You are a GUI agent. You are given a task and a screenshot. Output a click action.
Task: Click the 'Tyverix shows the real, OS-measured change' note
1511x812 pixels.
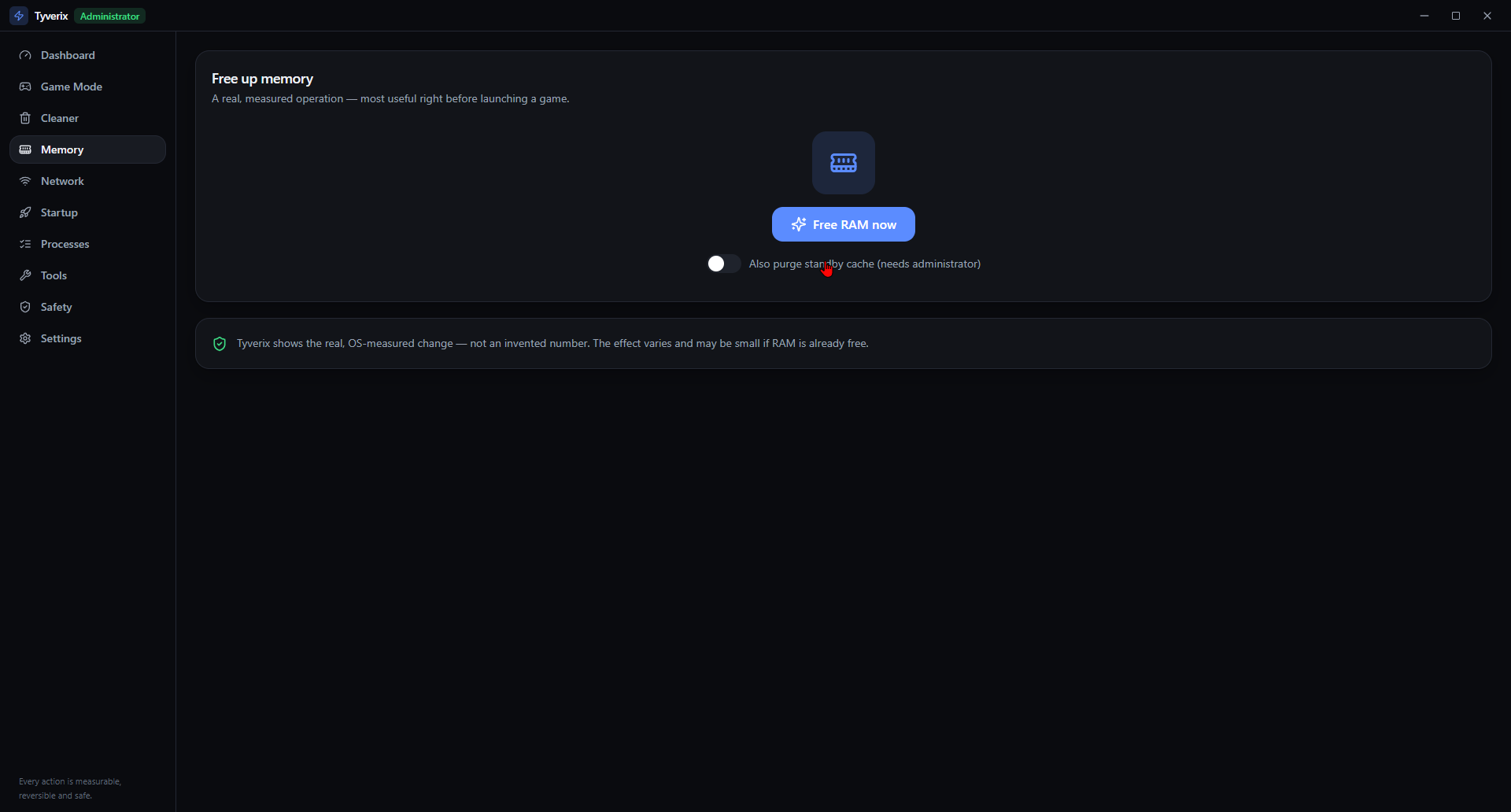coord(552,344)
